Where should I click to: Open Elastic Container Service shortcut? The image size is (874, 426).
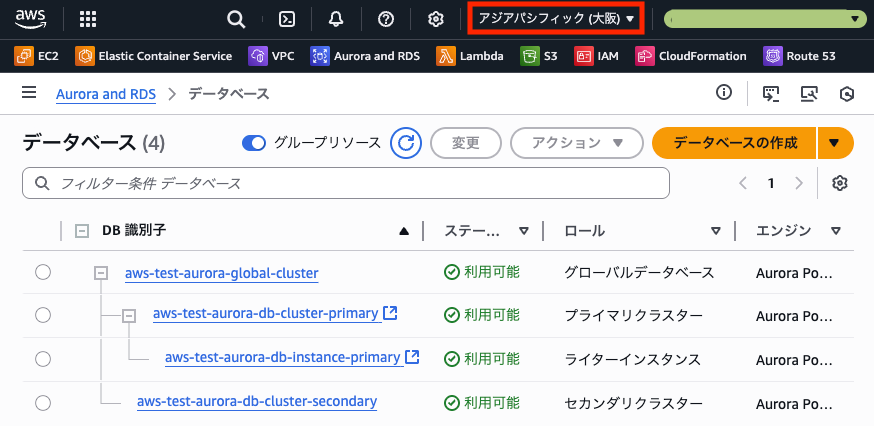coord(153,56)
